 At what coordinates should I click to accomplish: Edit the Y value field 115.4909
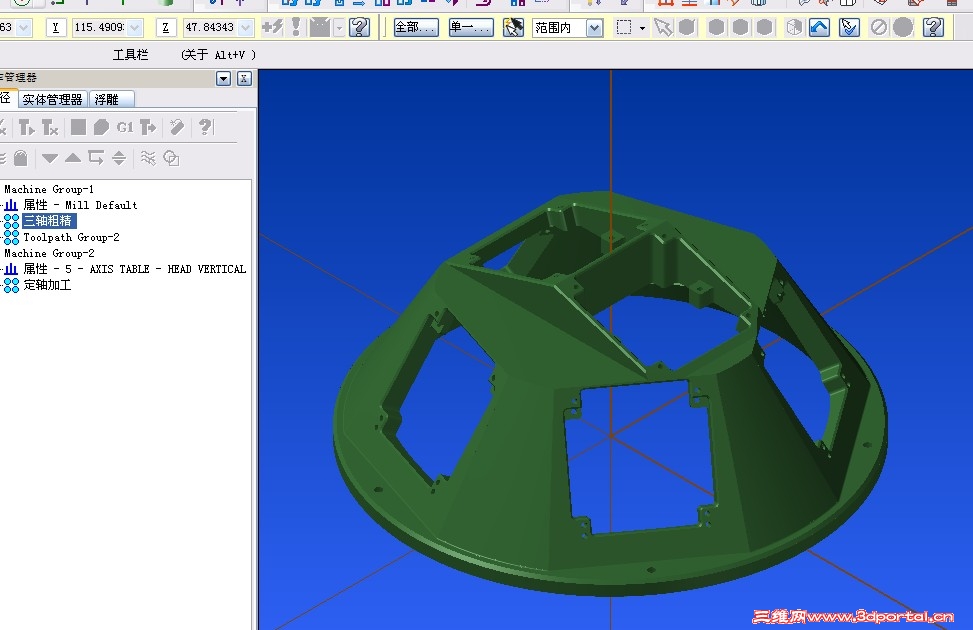pos(100,27)
